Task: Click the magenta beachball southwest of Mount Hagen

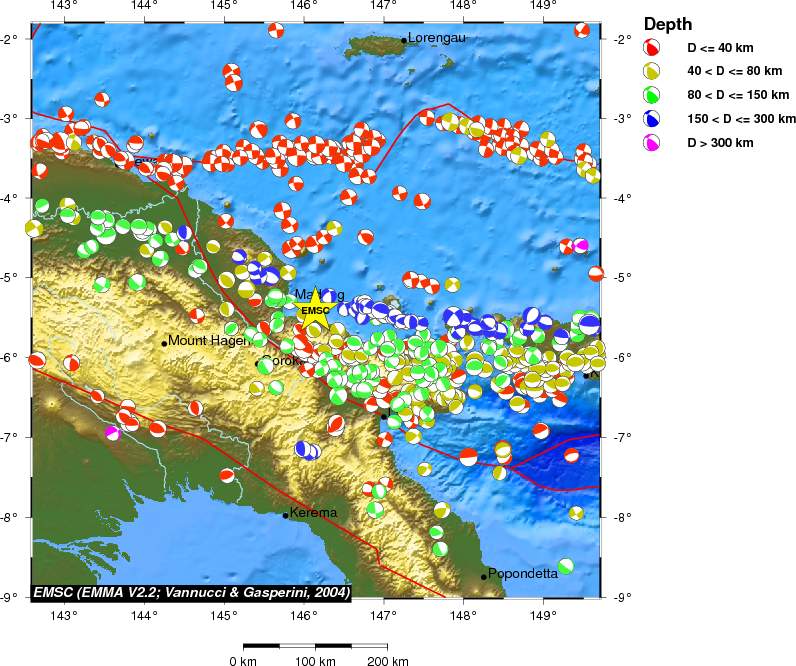Action: point(113,433)
